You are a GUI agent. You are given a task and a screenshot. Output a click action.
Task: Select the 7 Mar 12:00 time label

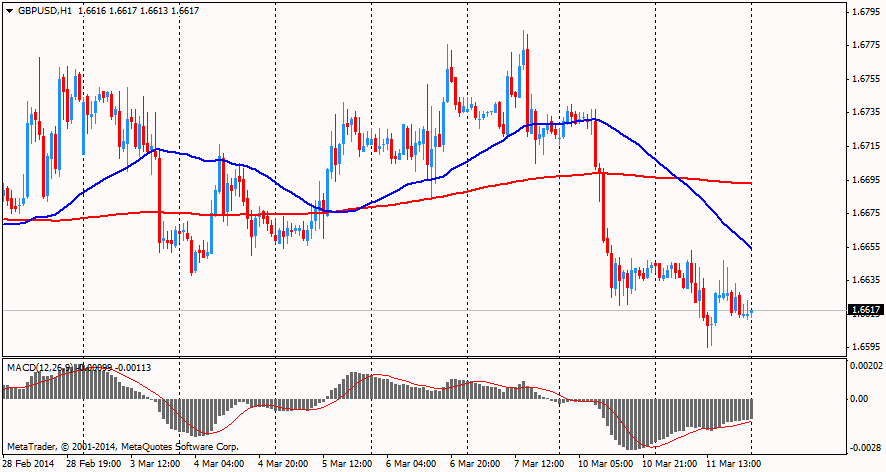tap(540, 464)
